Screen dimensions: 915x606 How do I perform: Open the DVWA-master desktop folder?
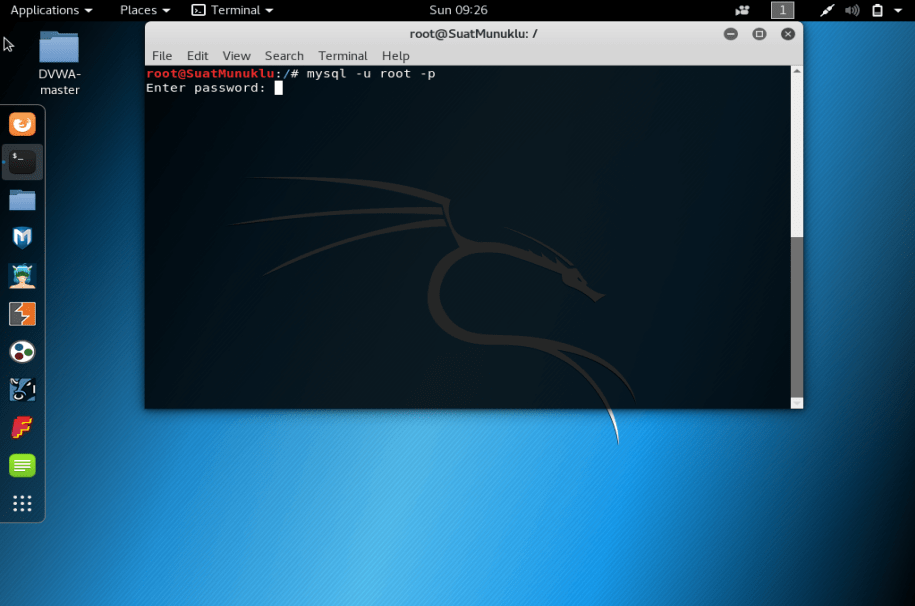pos(59,63)
